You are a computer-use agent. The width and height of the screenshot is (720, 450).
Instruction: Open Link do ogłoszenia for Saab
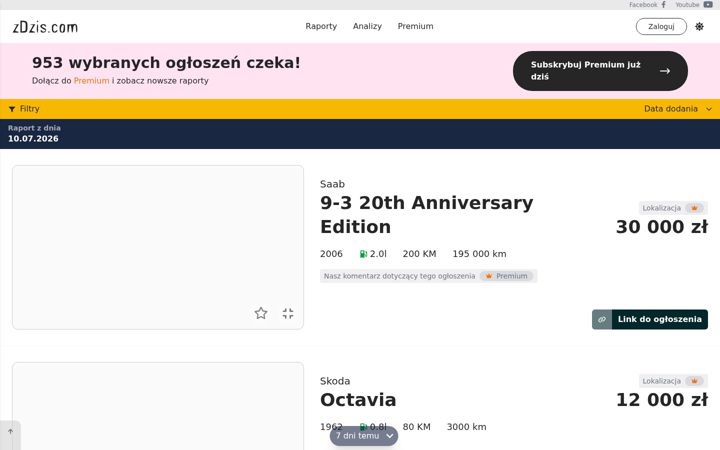pyautogui.click(x=650, y=319)
